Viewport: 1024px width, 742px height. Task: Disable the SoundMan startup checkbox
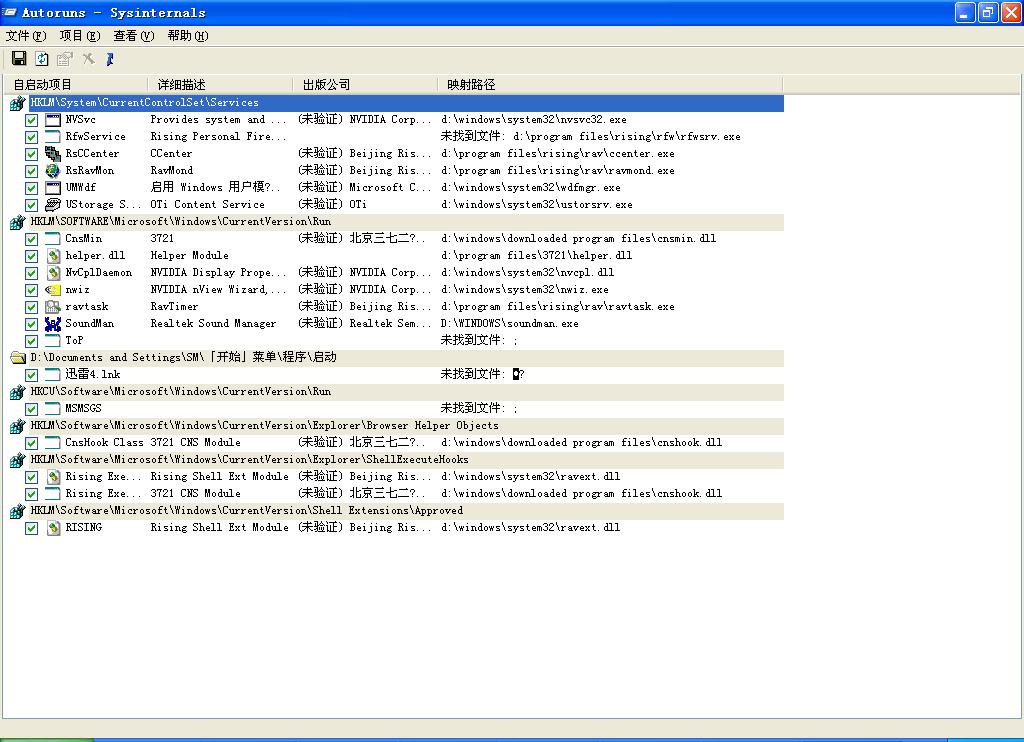click(31, 324)
